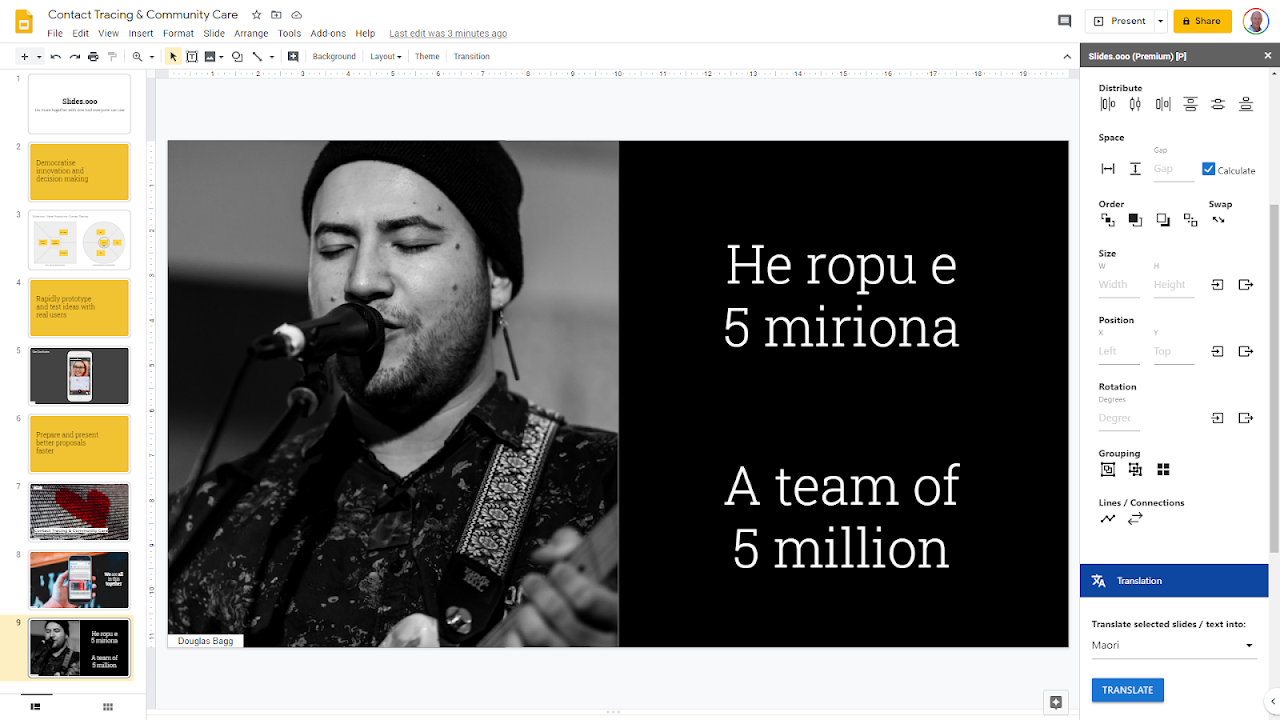The height and width of the screenshot is (720, 1280).
Task: Click the add comment toolbar icon
Action: click(293, 57)
